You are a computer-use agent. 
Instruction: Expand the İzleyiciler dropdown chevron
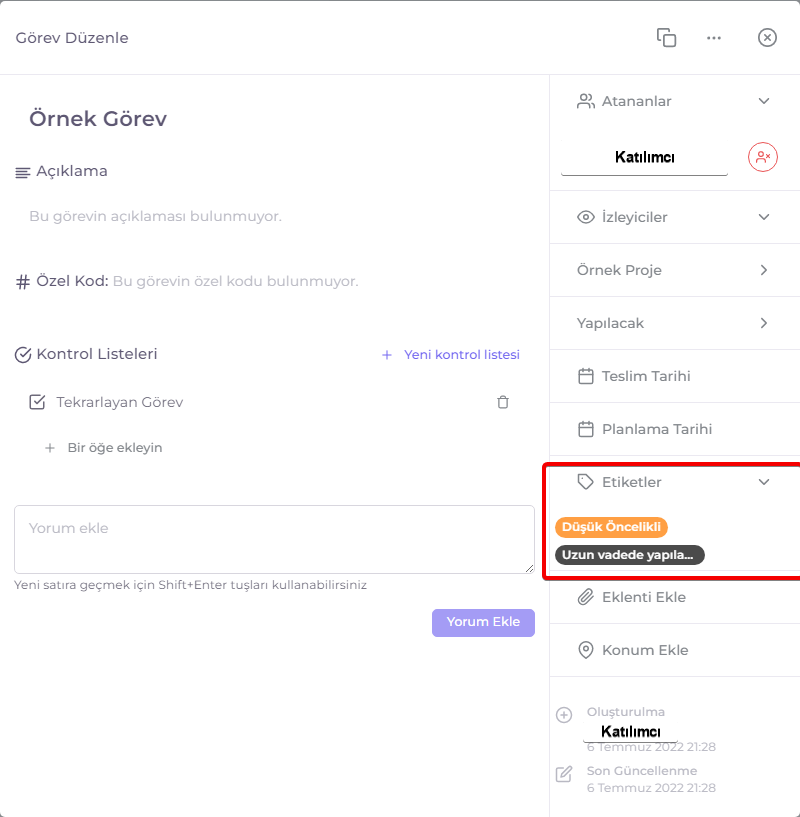pos(764,217)
